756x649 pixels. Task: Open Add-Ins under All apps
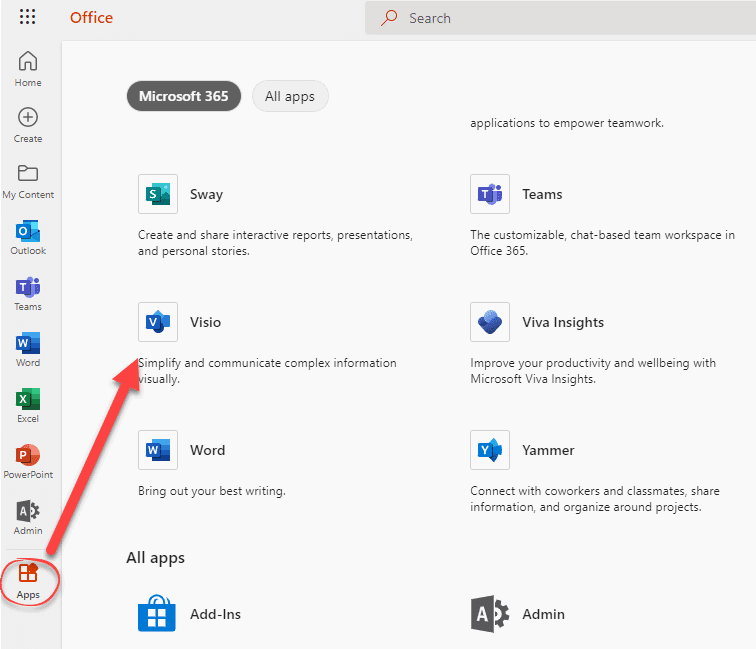pyautogui.click(x=158, y=613)
